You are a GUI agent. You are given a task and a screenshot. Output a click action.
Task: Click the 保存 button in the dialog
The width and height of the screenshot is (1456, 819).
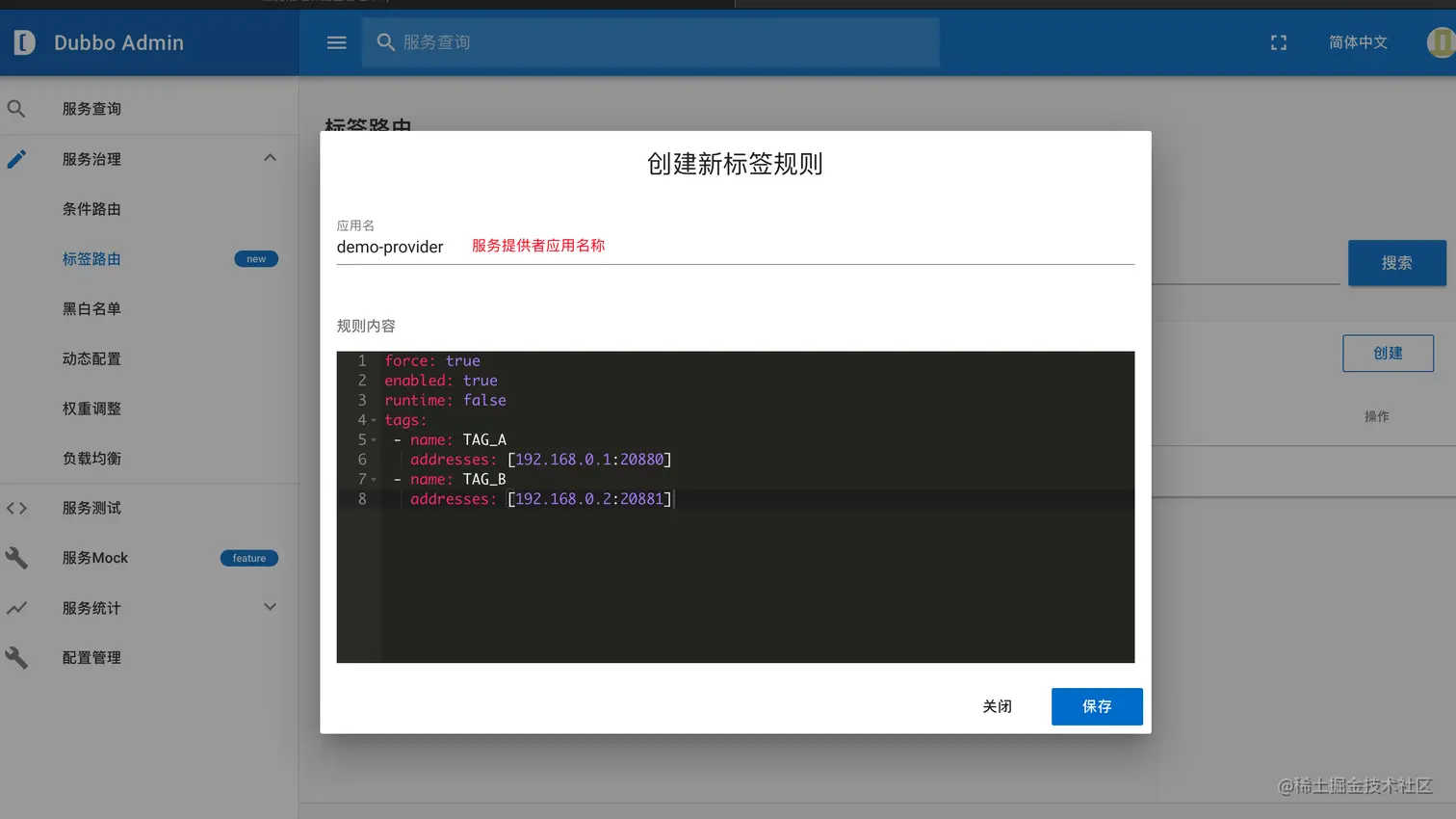[x=1097, y=706]
